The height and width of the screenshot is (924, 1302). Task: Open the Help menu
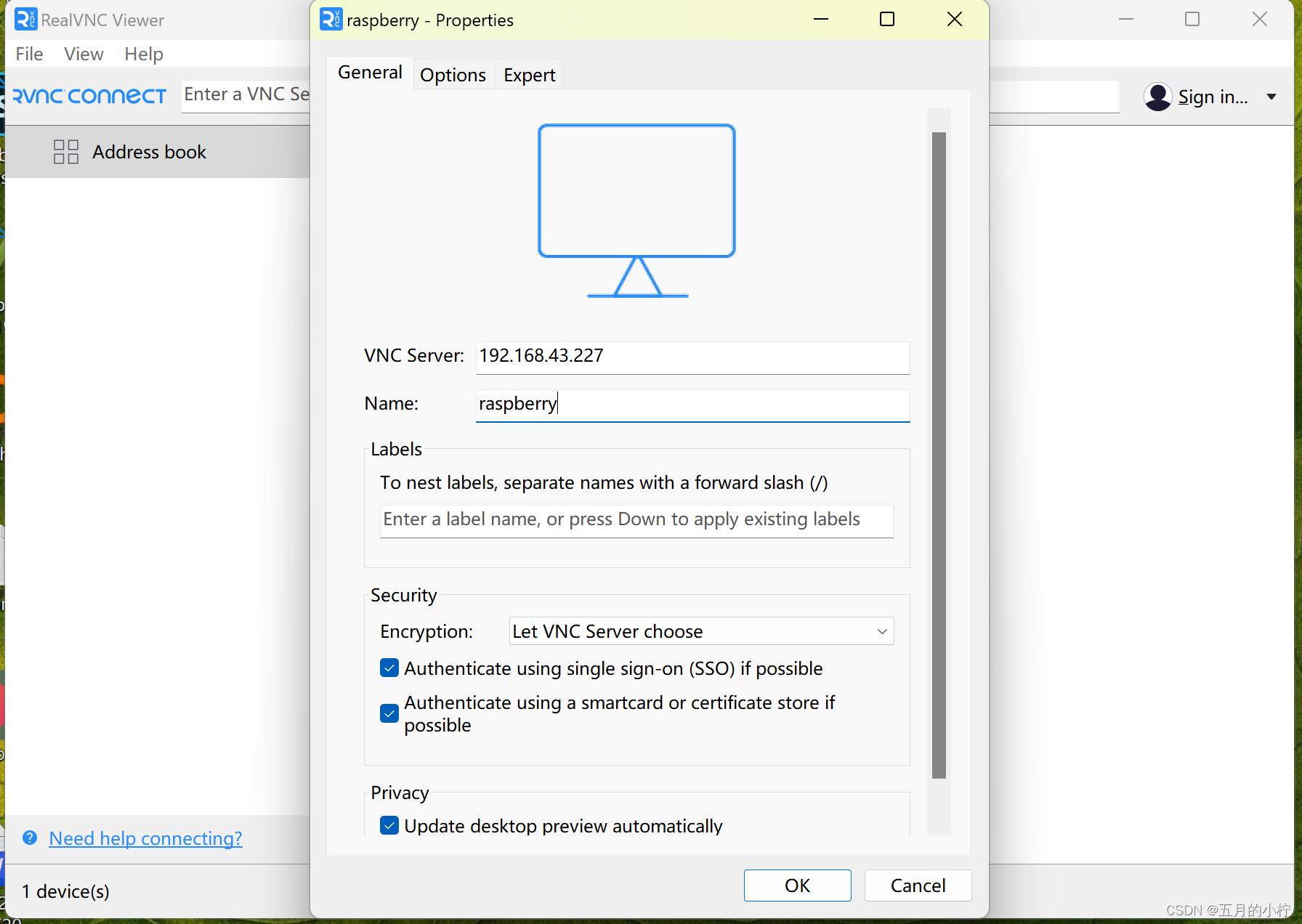144,54
